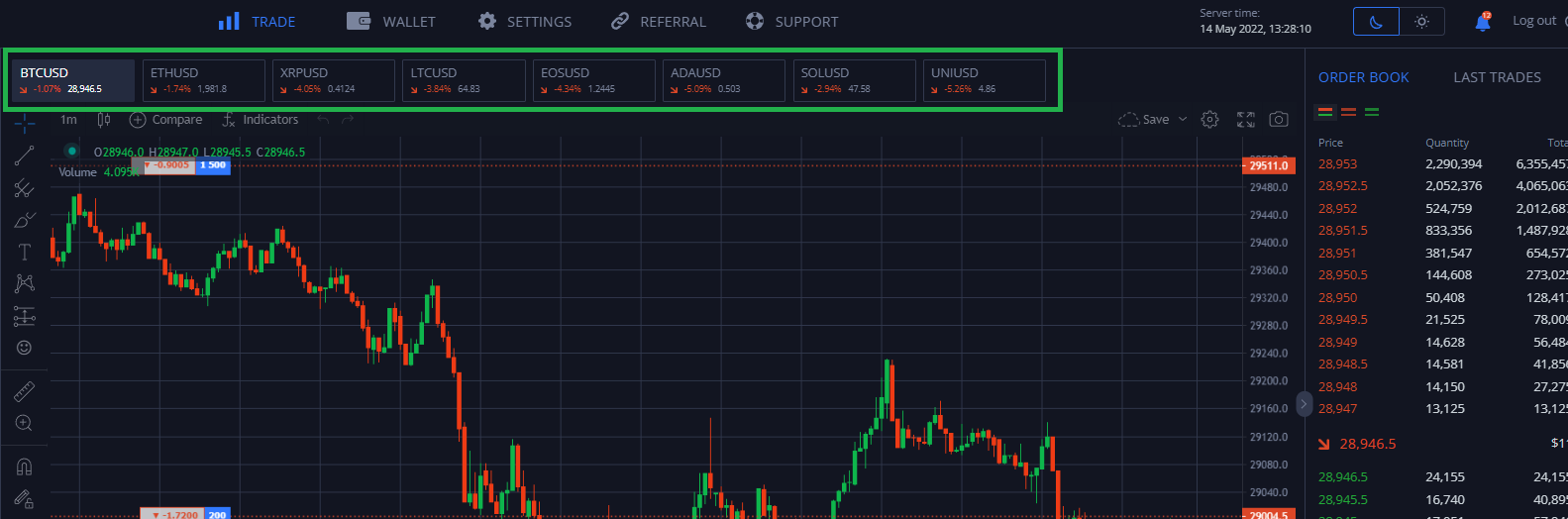1568x519 pixels.
Task: Open the TRADE tab
Action: click(257, 22)
